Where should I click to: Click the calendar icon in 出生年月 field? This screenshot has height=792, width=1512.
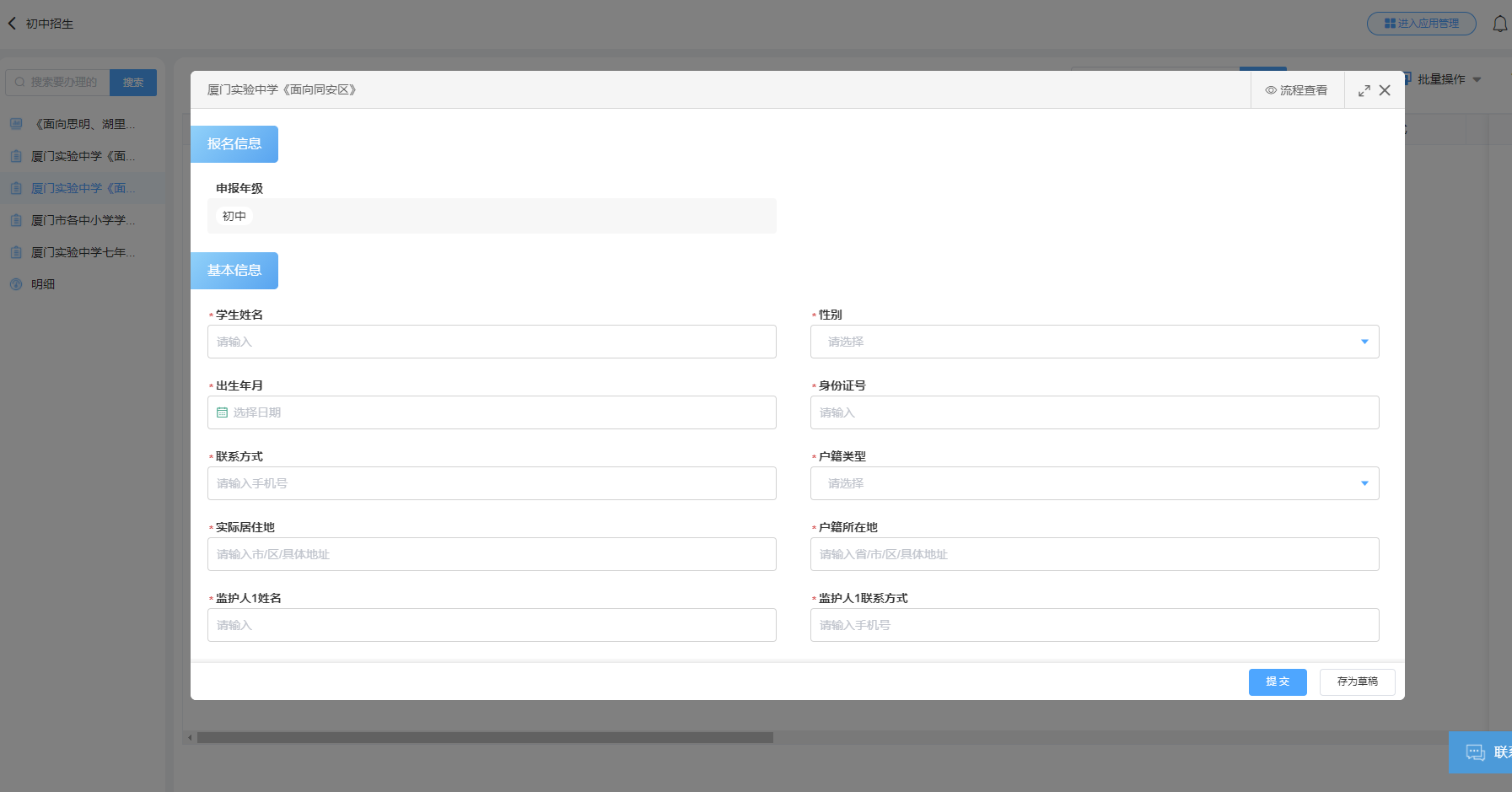pos(223,412)
